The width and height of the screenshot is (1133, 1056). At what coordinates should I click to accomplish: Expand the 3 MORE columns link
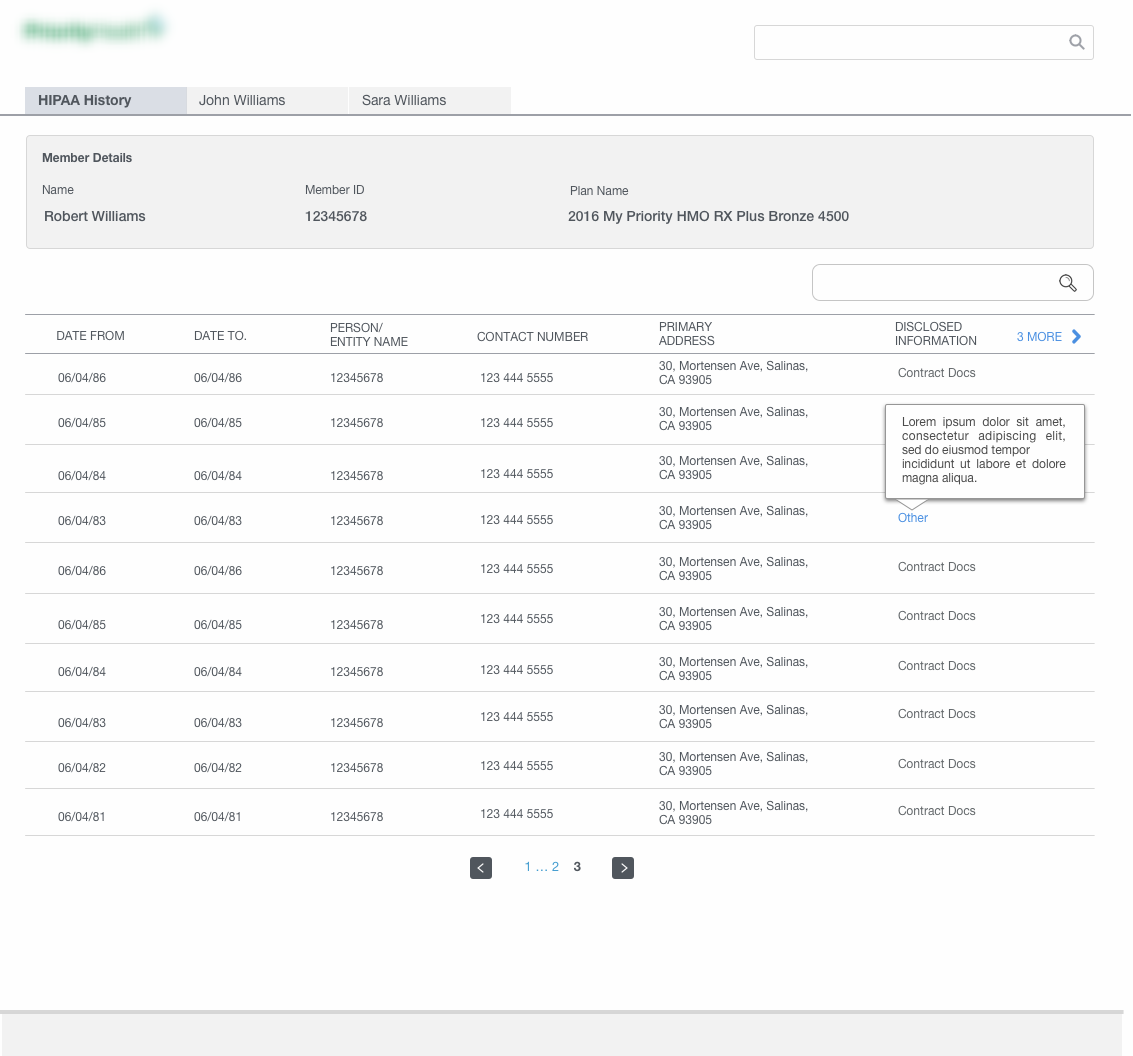tap(1039, 337)
